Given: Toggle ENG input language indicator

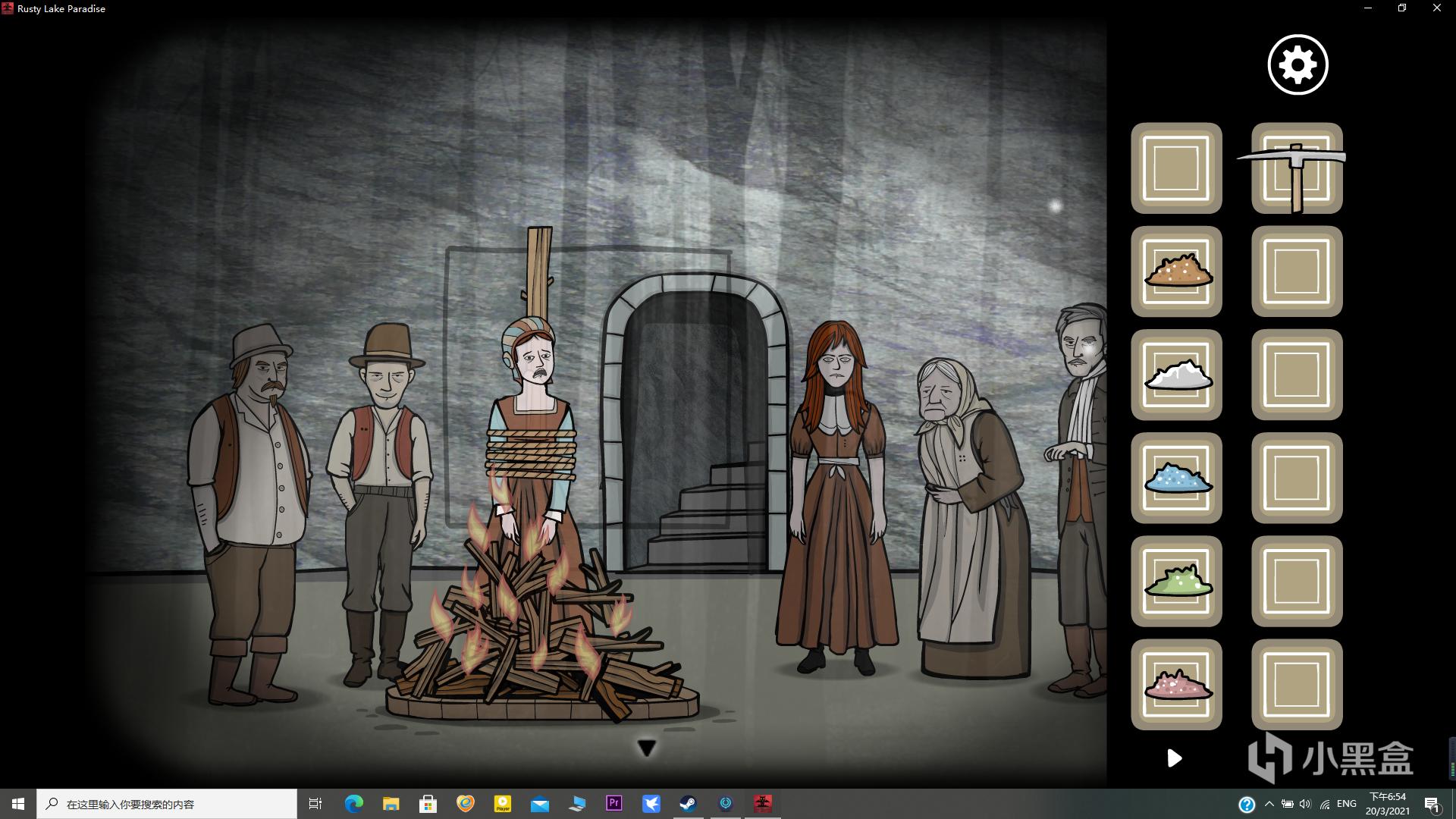Looking at the screenshot, I should (1346, 804).
